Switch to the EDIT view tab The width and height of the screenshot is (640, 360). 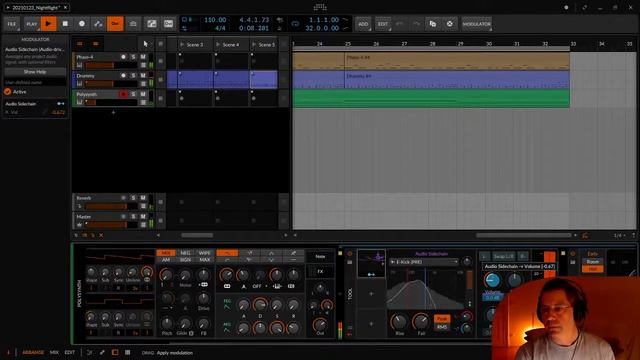pyautogui.click(x=70, y=352)
